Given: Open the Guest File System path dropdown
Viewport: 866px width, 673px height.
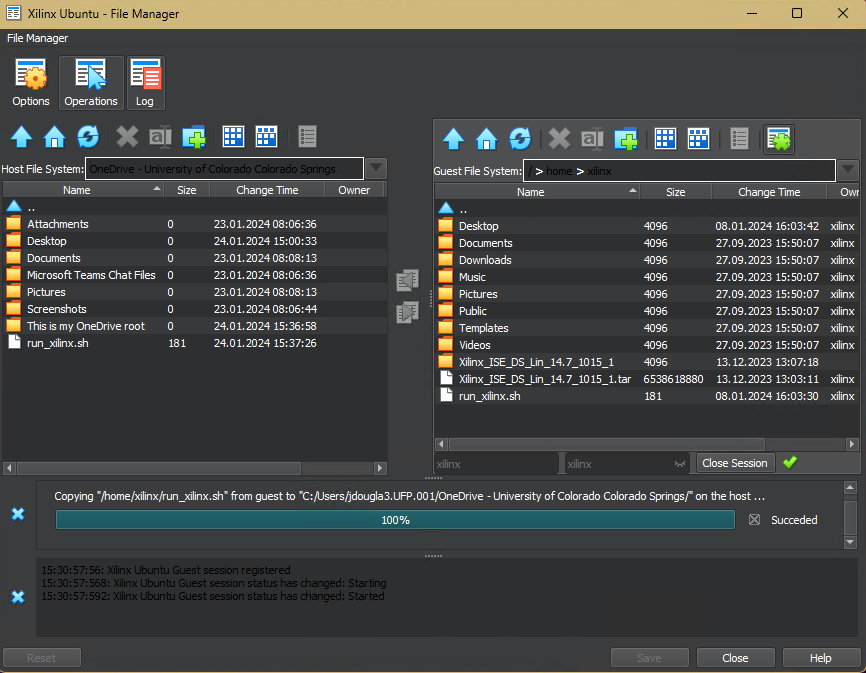Looking at the screenshot, I should point(848,171).
